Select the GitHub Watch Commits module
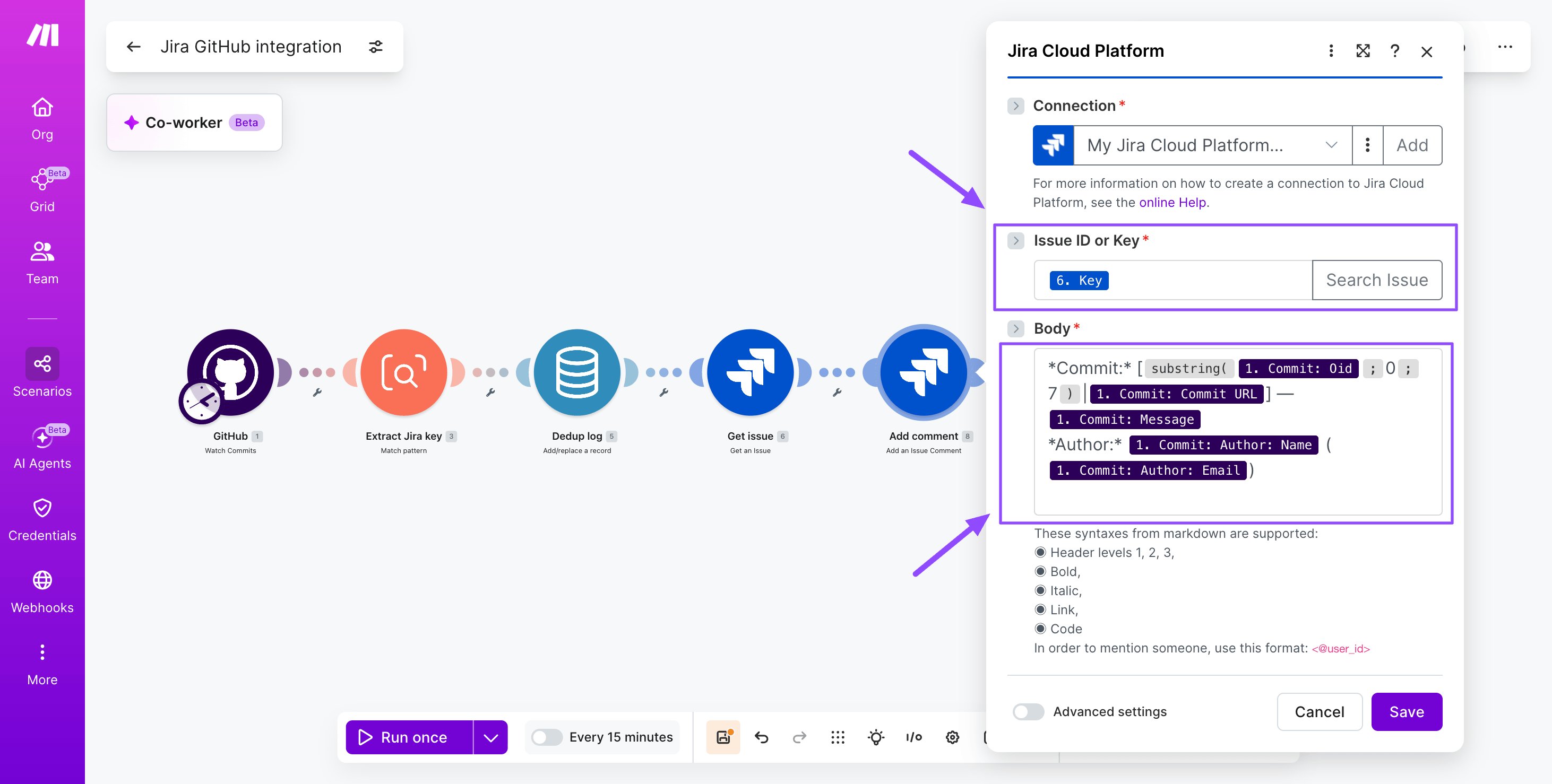1552x784 pixels. (x=230, y=372)
